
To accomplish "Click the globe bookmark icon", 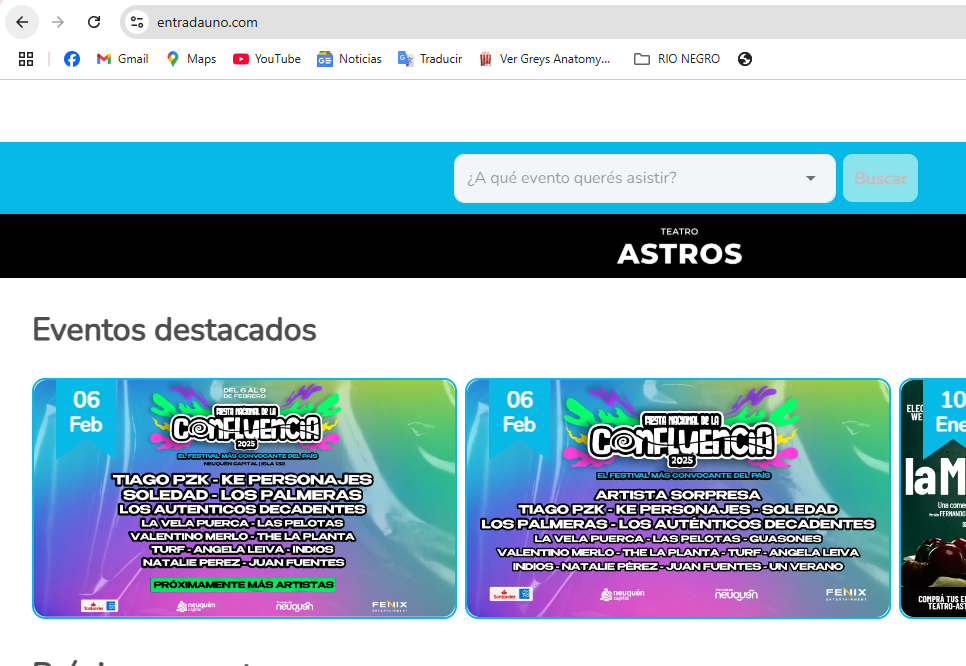I will [745, 59].
